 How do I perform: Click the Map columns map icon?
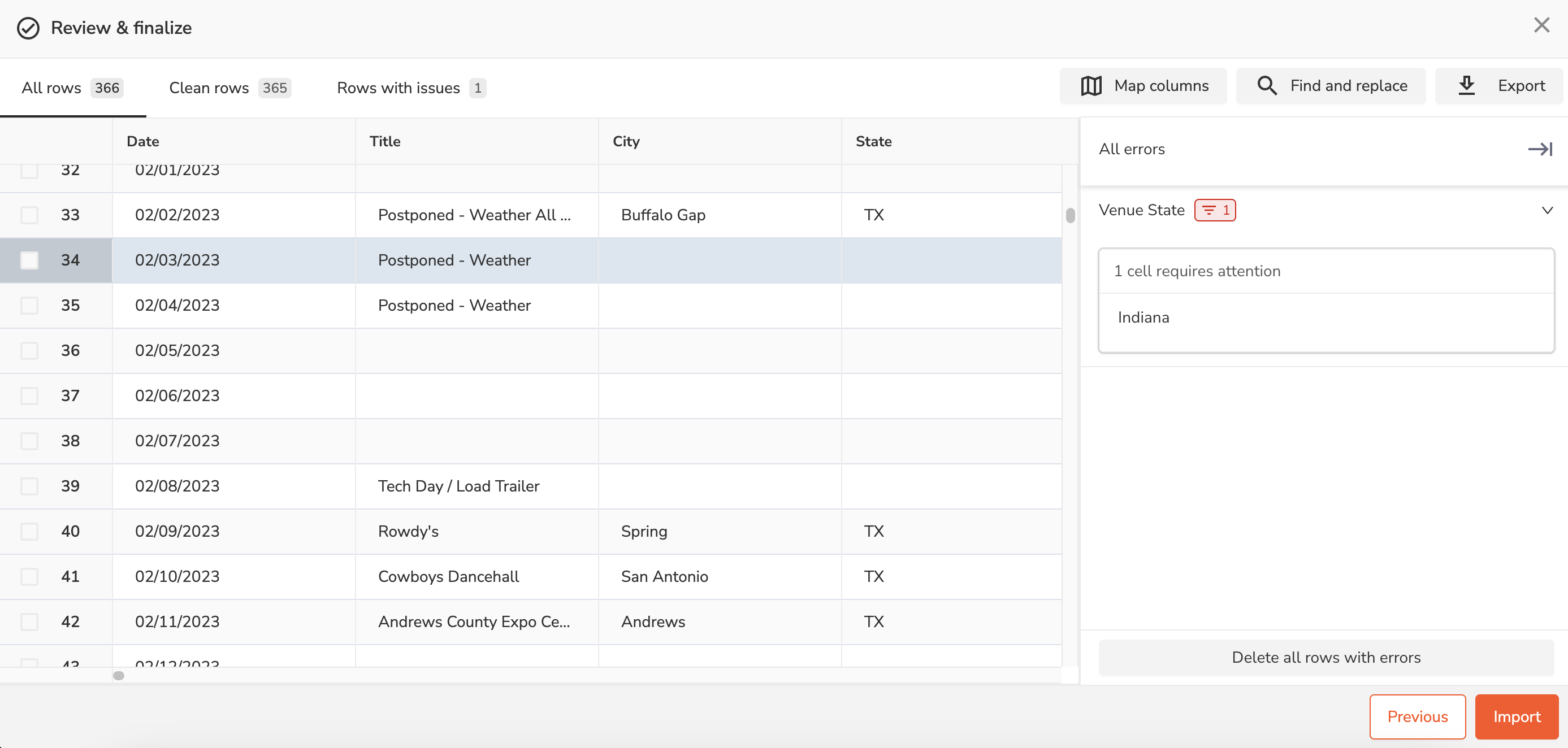point(1091,86)
